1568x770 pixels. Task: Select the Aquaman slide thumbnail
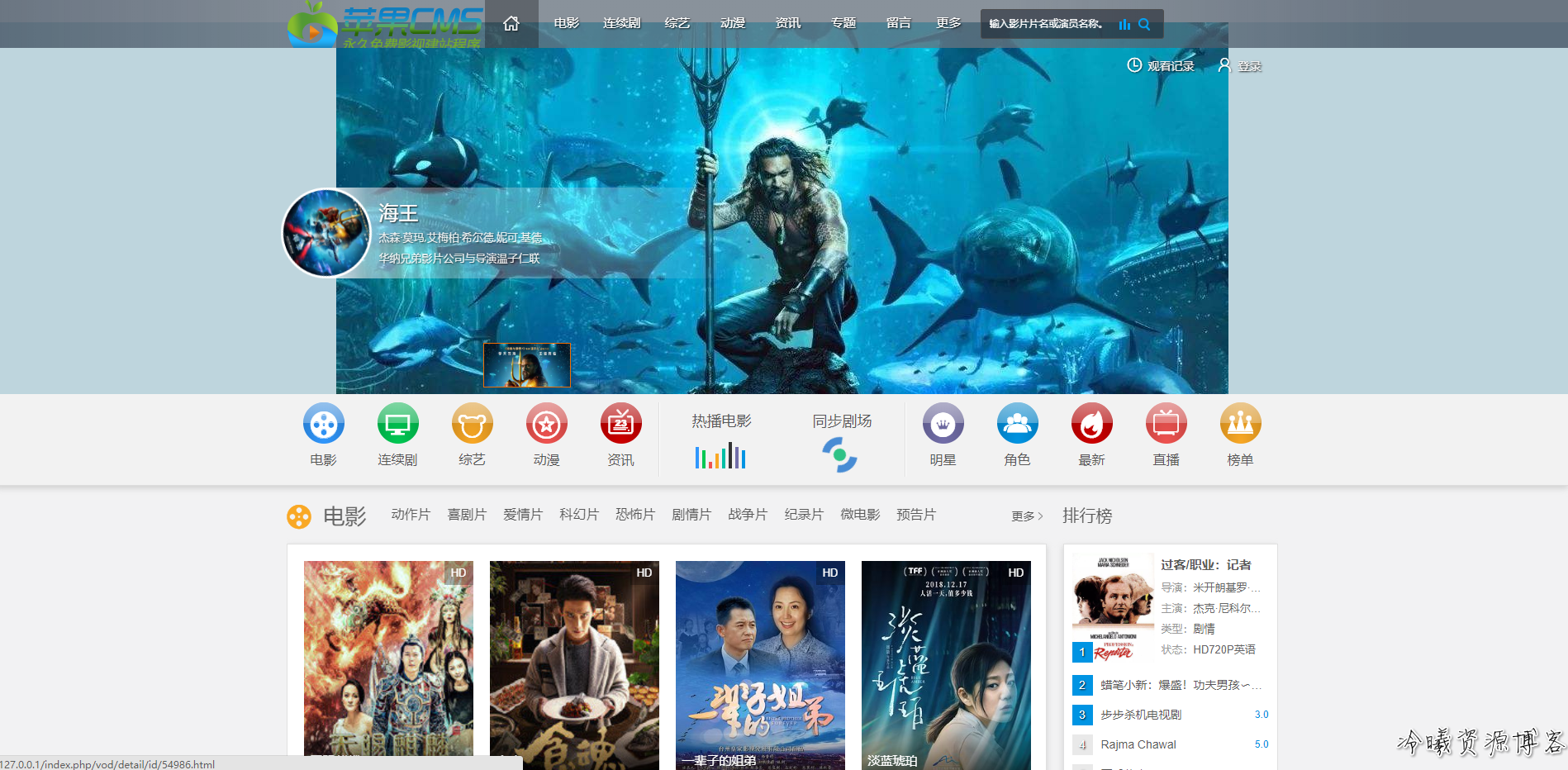[x=527, y=365]
